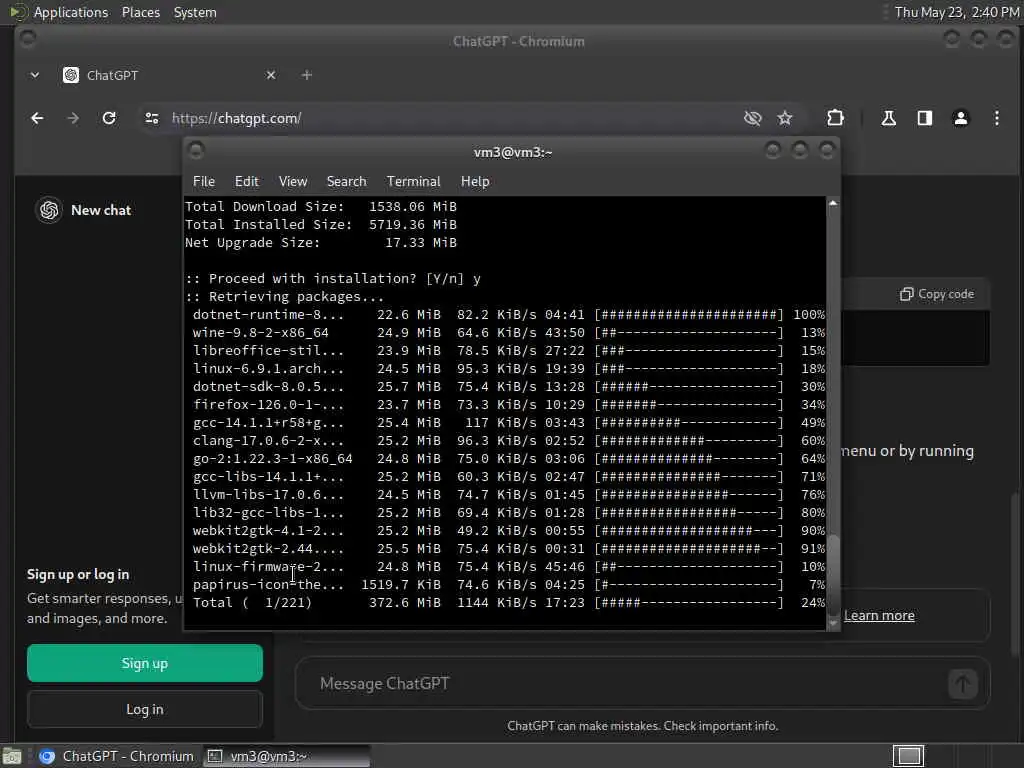Viewport: 1024px width, 768px height.
Task: Open Chrome Labs flask icon
Action: click(889, 118)
